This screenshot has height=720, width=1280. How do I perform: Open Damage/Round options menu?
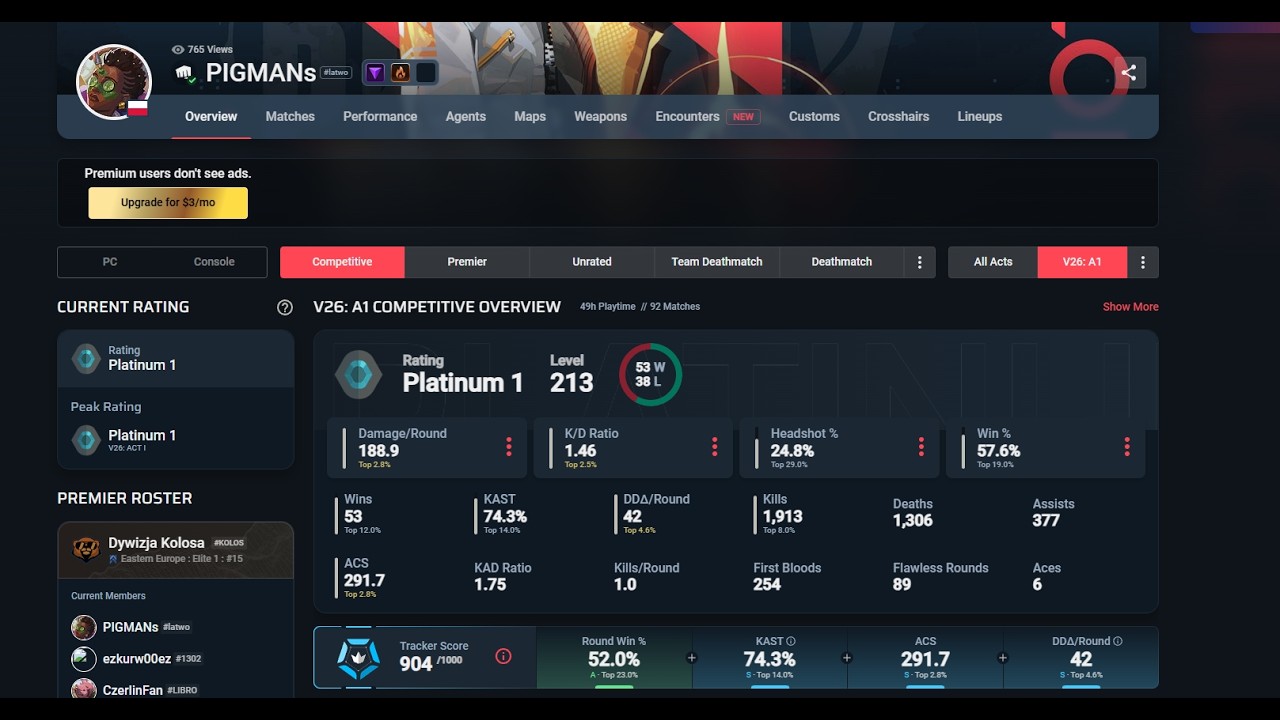[508, 447]
